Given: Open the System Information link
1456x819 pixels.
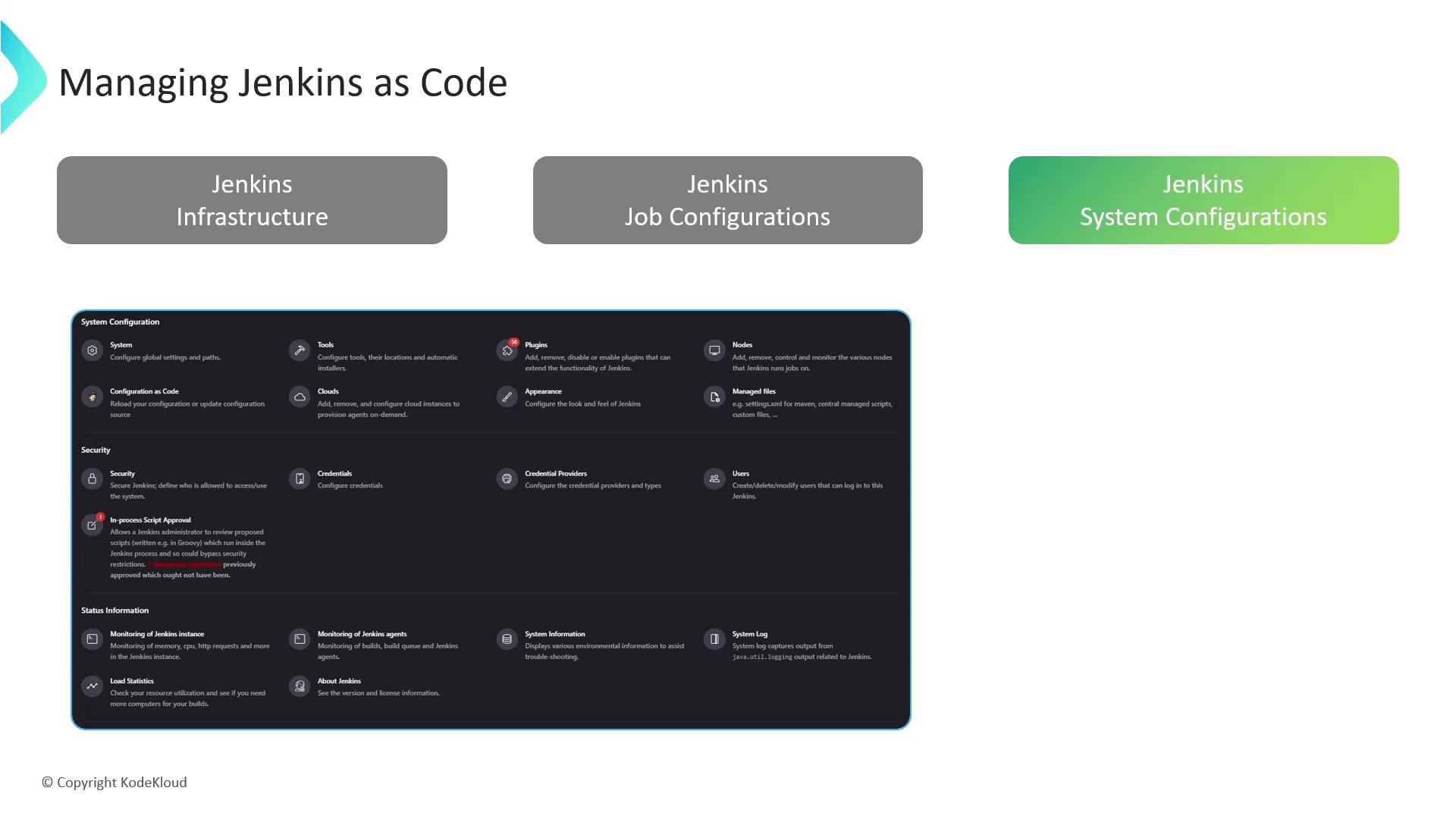Looking at the screenshot, I should coord(554,634).
